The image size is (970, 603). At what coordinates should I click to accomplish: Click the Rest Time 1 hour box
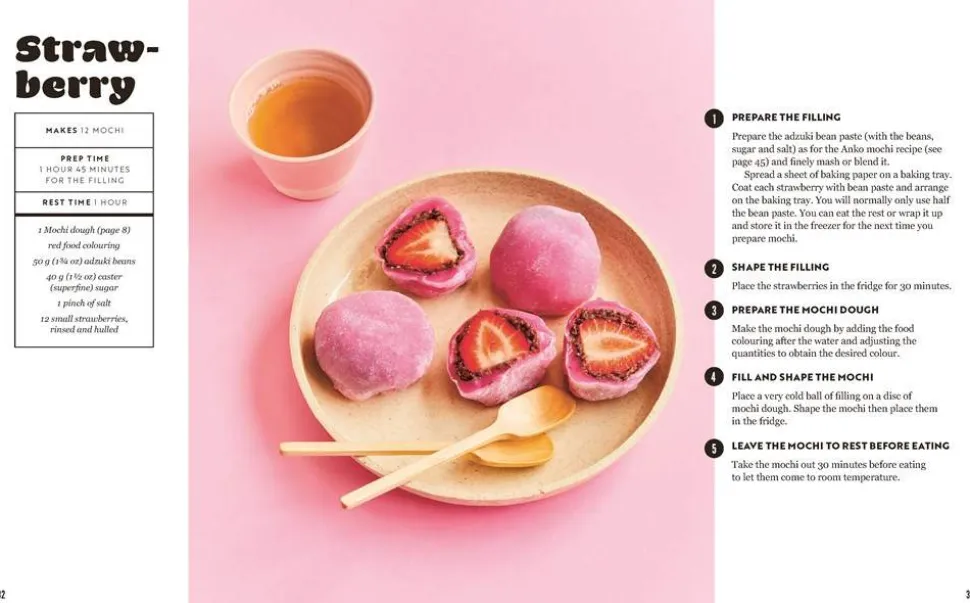[84, 202]
